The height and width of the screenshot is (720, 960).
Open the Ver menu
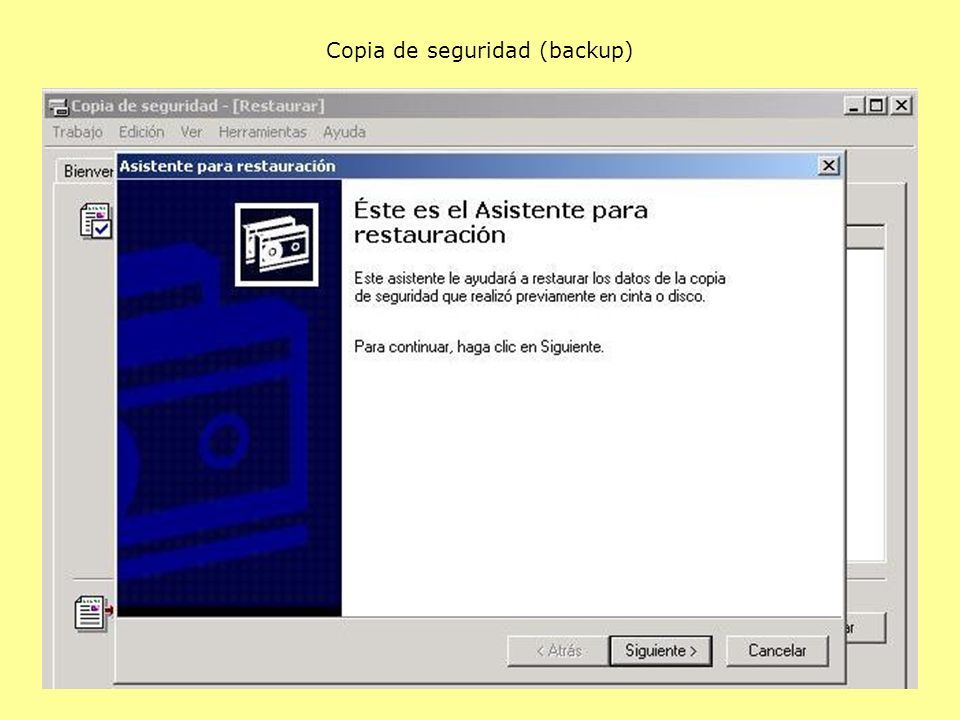[191, 132]
